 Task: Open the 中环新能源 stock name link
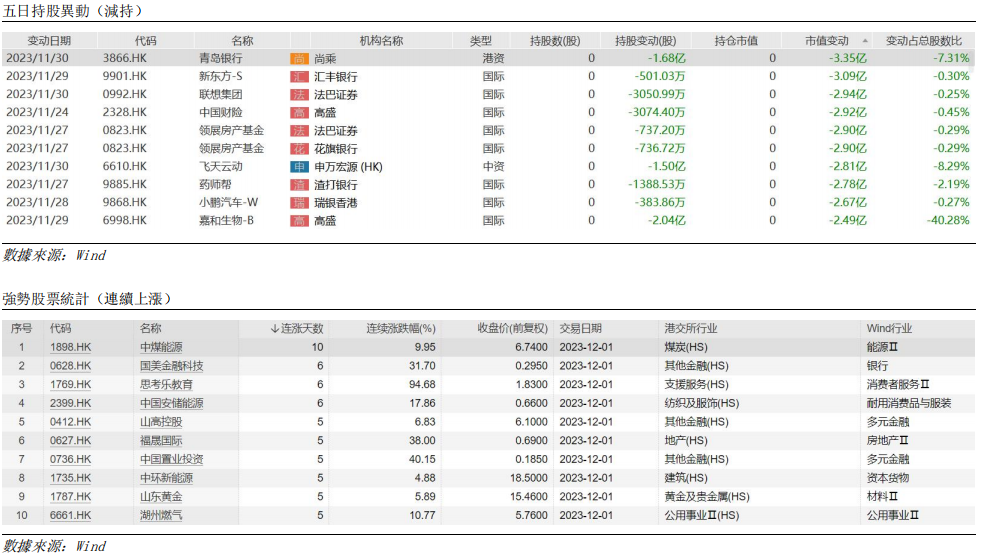166,479
